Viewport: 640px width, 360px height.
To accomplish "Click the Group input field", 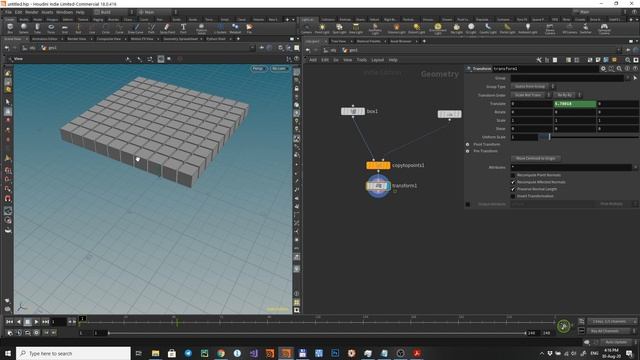I will coord(567,78).
